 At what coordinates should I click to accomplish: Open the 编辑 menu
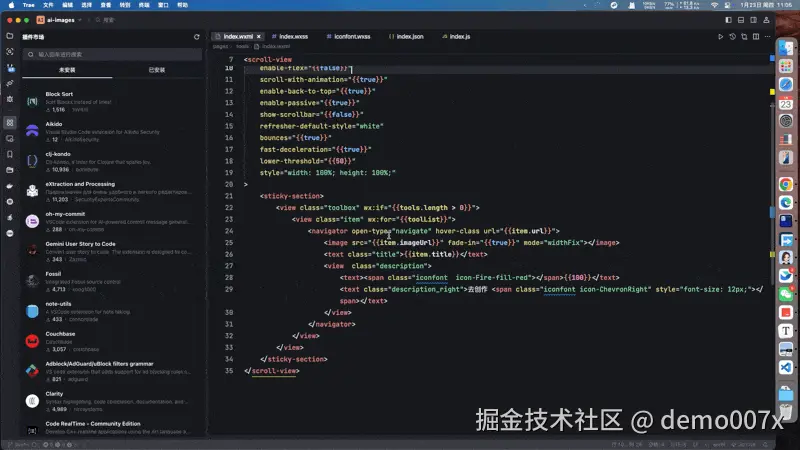[x=67, y=5]
